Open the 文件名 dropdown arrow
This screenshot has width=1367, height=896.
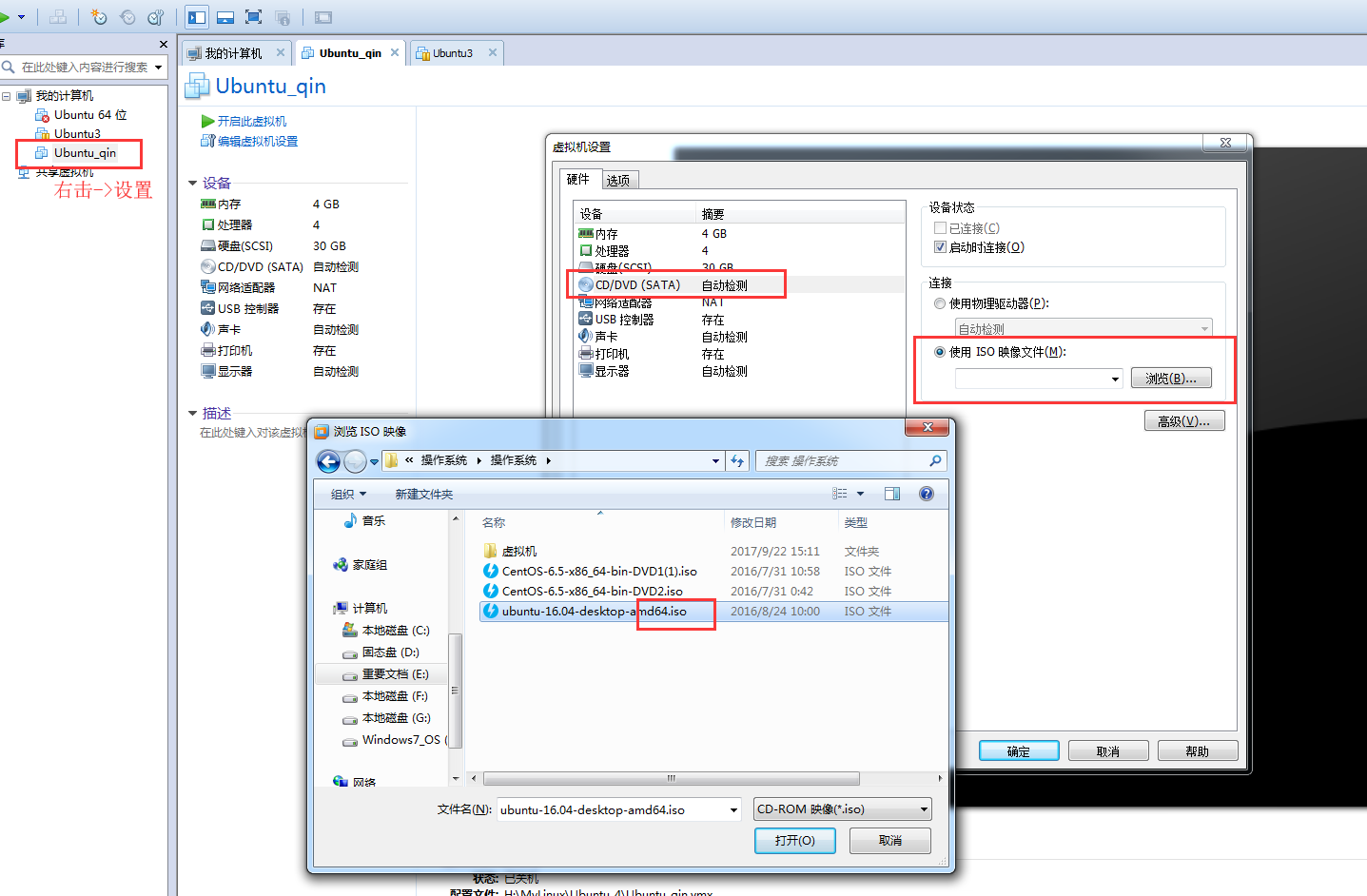tap(733, 809)
